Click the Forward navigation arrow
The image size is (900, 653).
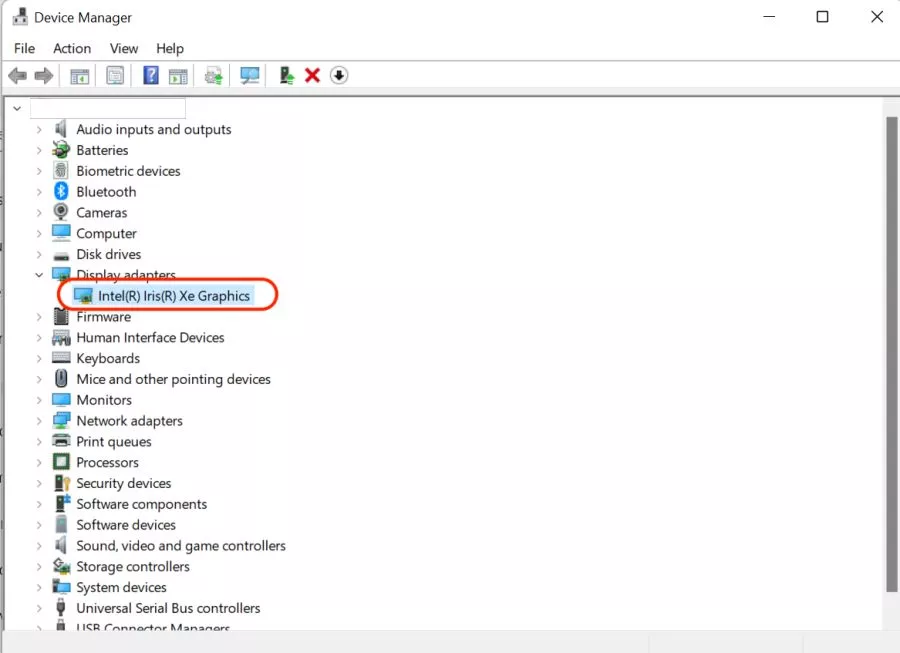[x=42, y=75]
